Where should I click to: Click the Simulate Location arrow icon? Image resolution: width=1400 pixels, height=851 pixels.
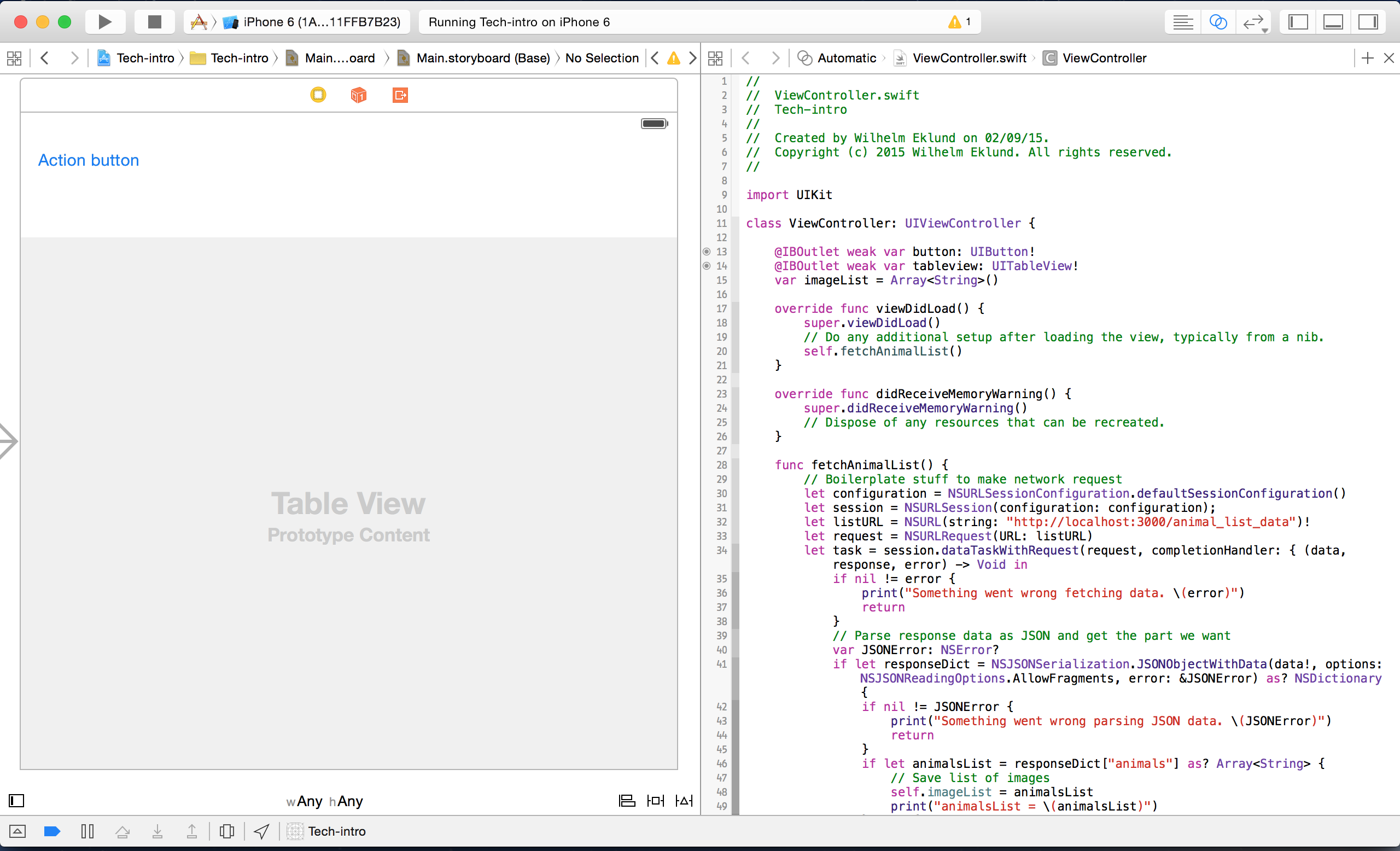coord(261,832)
